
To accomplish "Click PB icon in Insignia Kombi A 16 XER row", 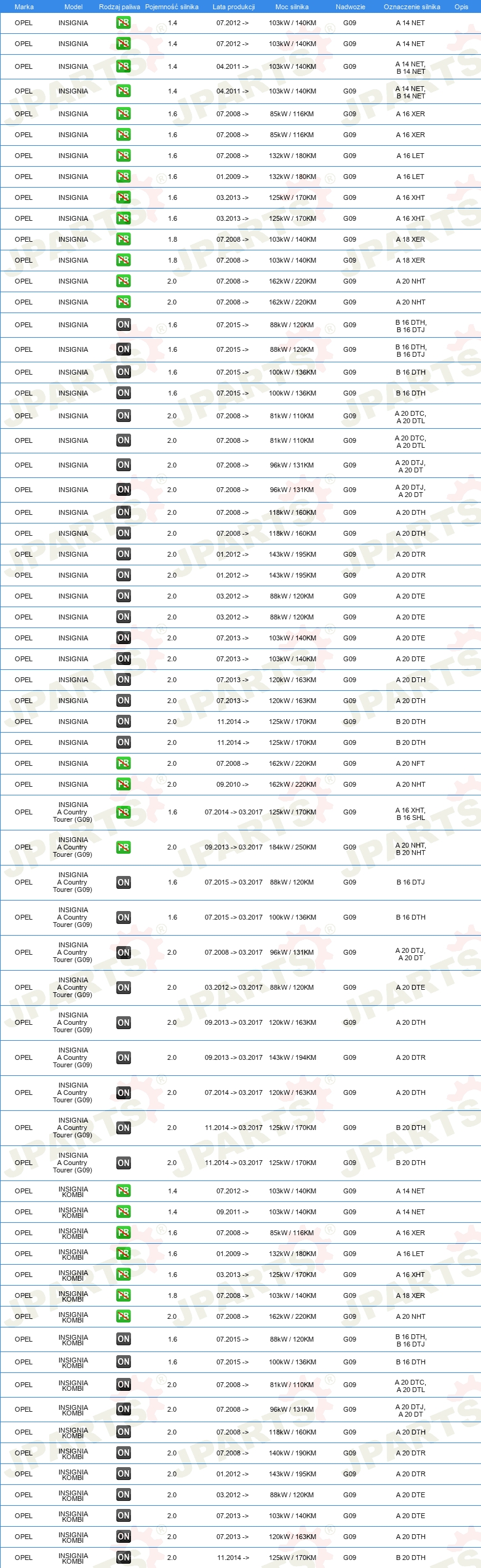I will tap(123, 1233).
